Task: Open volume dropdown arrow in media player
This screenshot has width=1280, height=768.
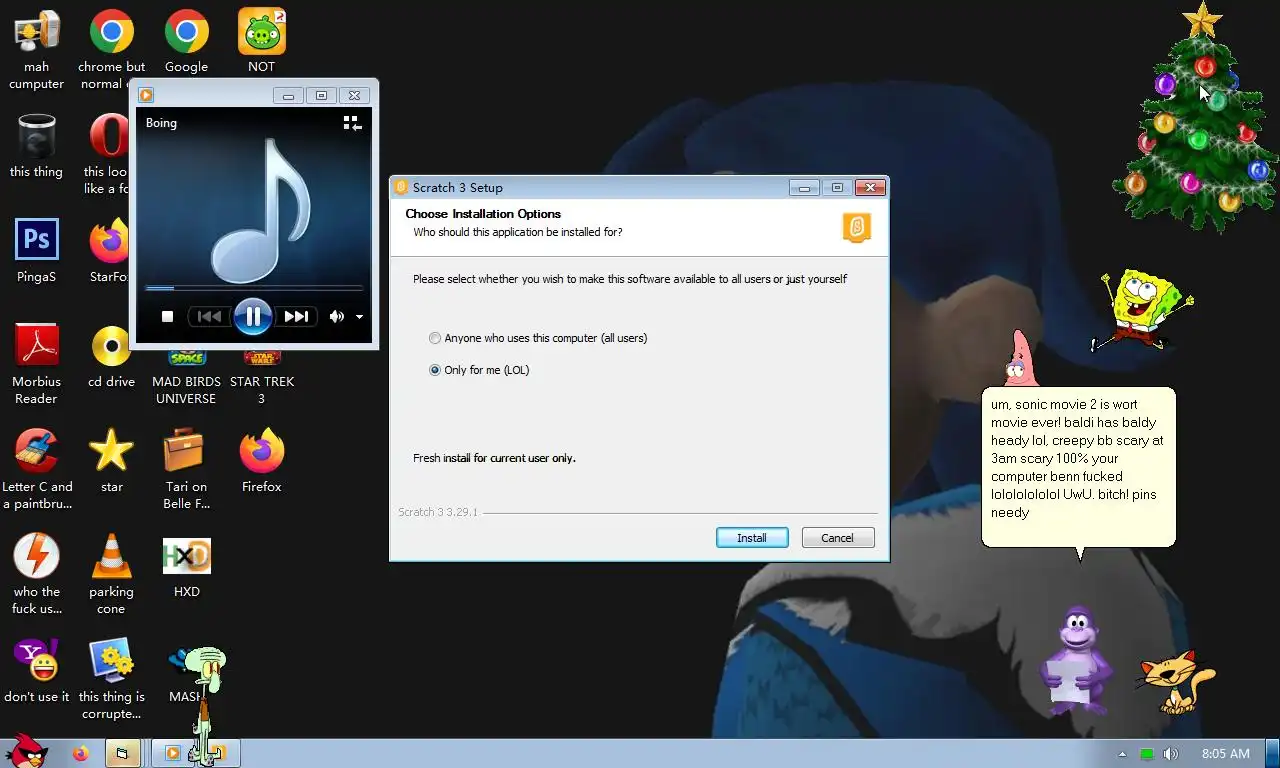Action: 359,317
